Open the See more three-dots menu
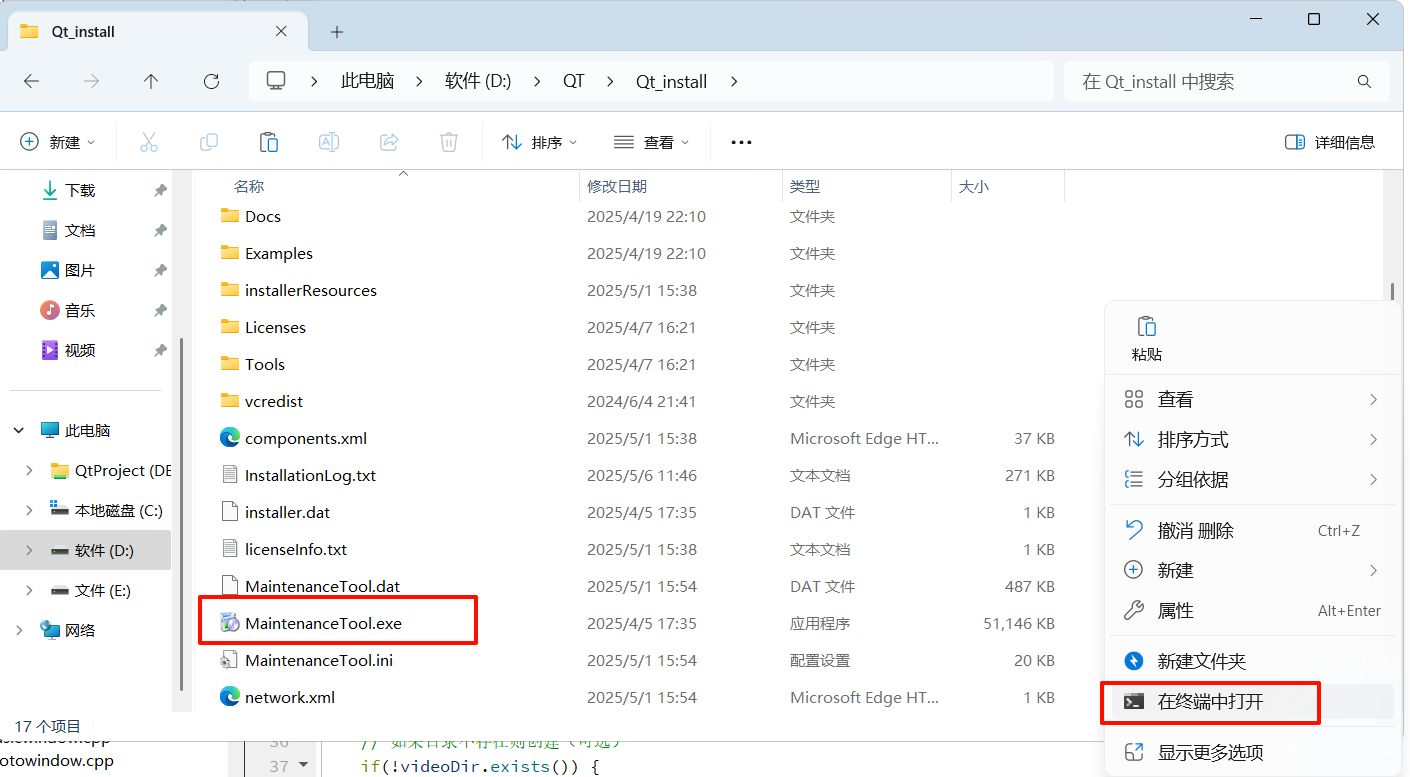1410x777 pixels. pos(741,142)
